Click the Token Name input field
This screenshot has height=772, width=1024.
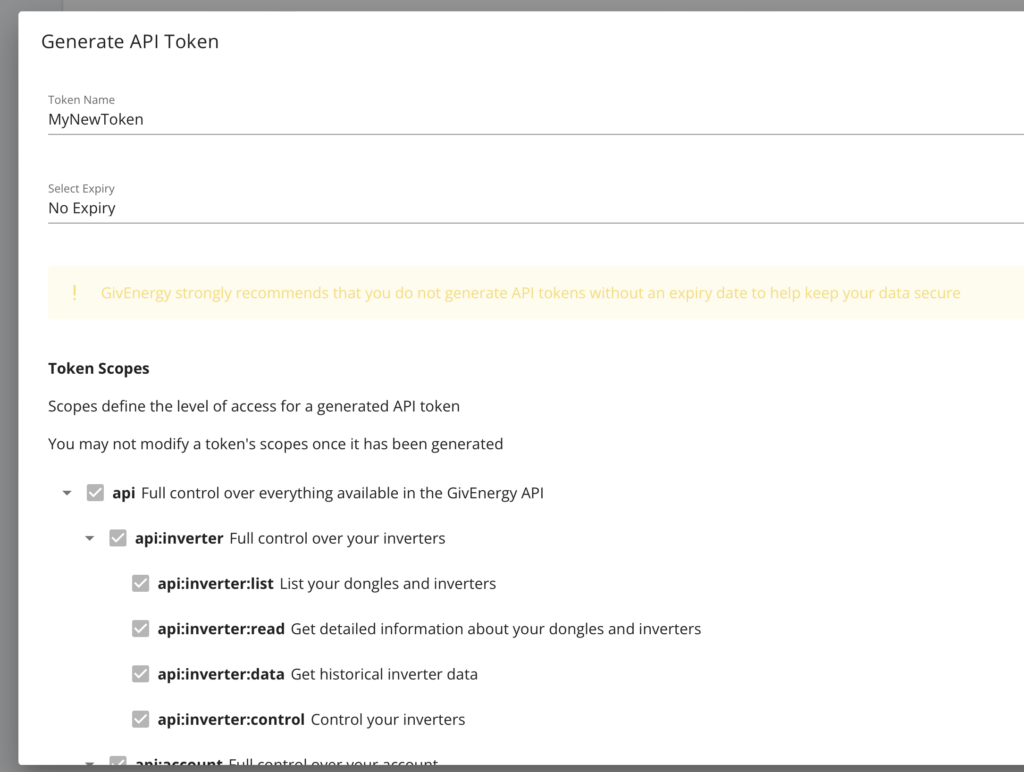pyautogui.click(x=536, y=120)
